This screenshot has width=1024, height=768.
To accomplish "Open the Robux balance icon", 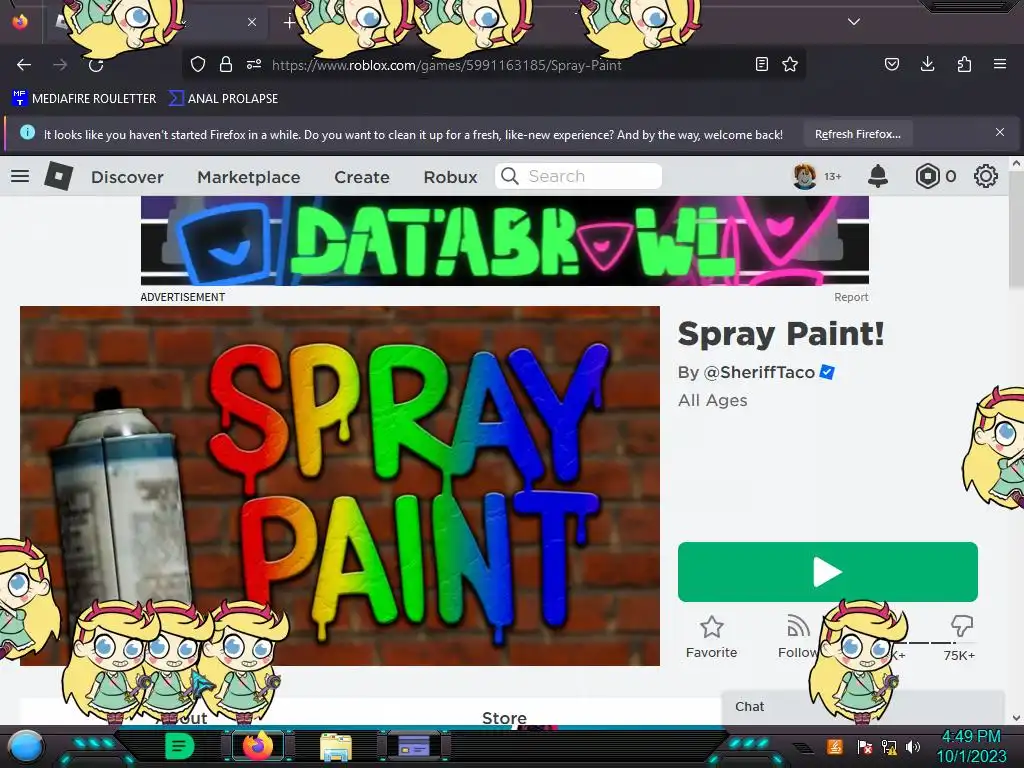I will pyautogui.click(x=927, y=176).
